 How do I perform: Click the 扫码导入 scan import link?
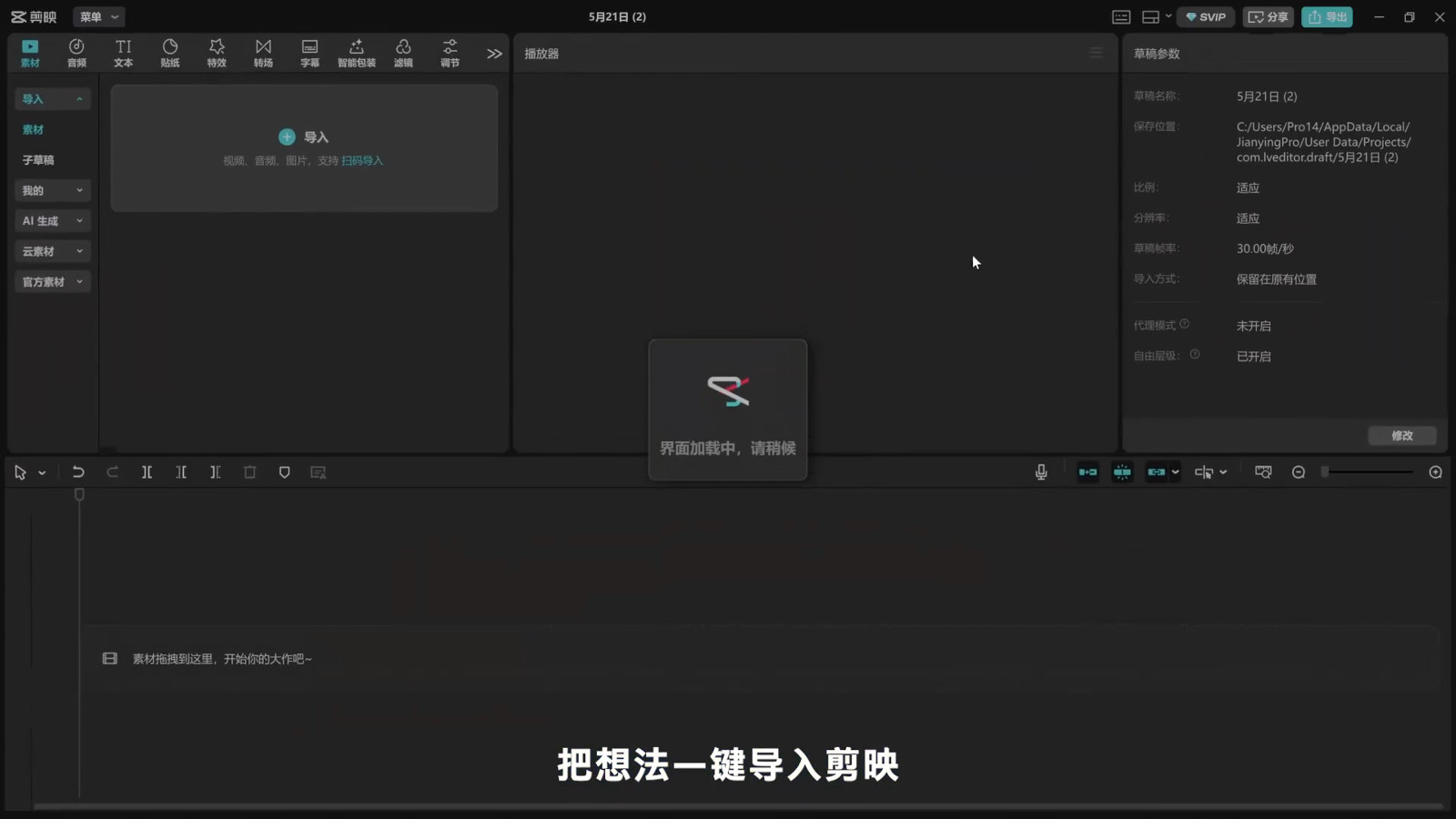click(x=362, y=161)
